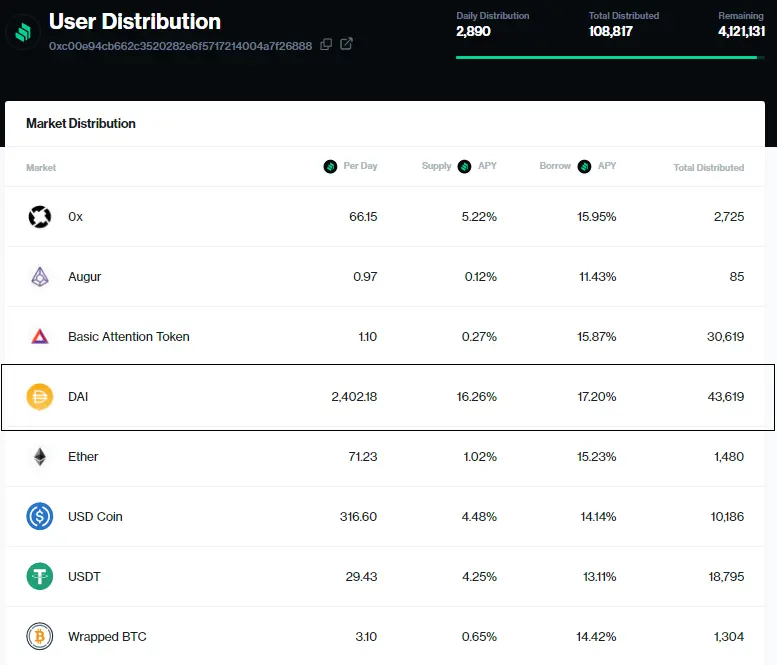This screenshot has height=665, width=777.
Task: Sort by the Supply APY column header
Action: 459,166
